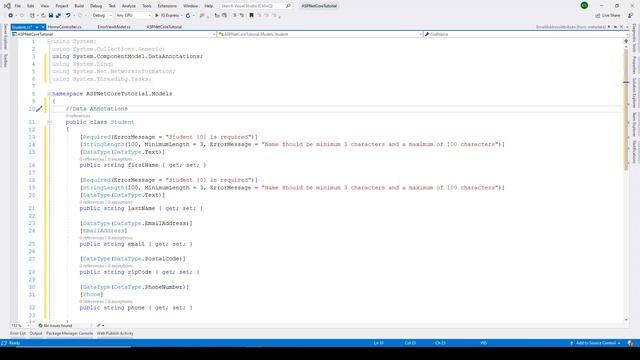The image size is (640, 360).
Task: Click the Undo toolbar icon
Action: [68, 16]
